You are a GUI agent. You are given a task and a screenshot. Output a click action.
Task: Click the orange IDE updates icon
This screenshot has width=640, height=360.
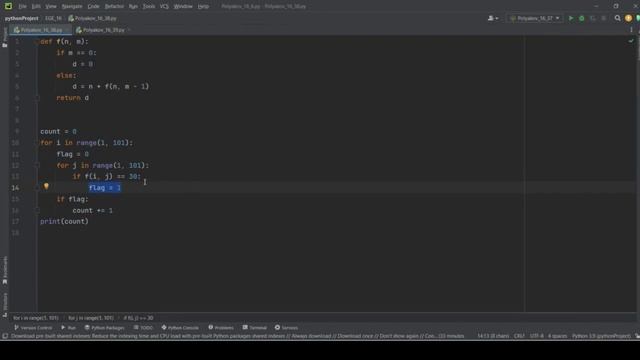[628, 18]
